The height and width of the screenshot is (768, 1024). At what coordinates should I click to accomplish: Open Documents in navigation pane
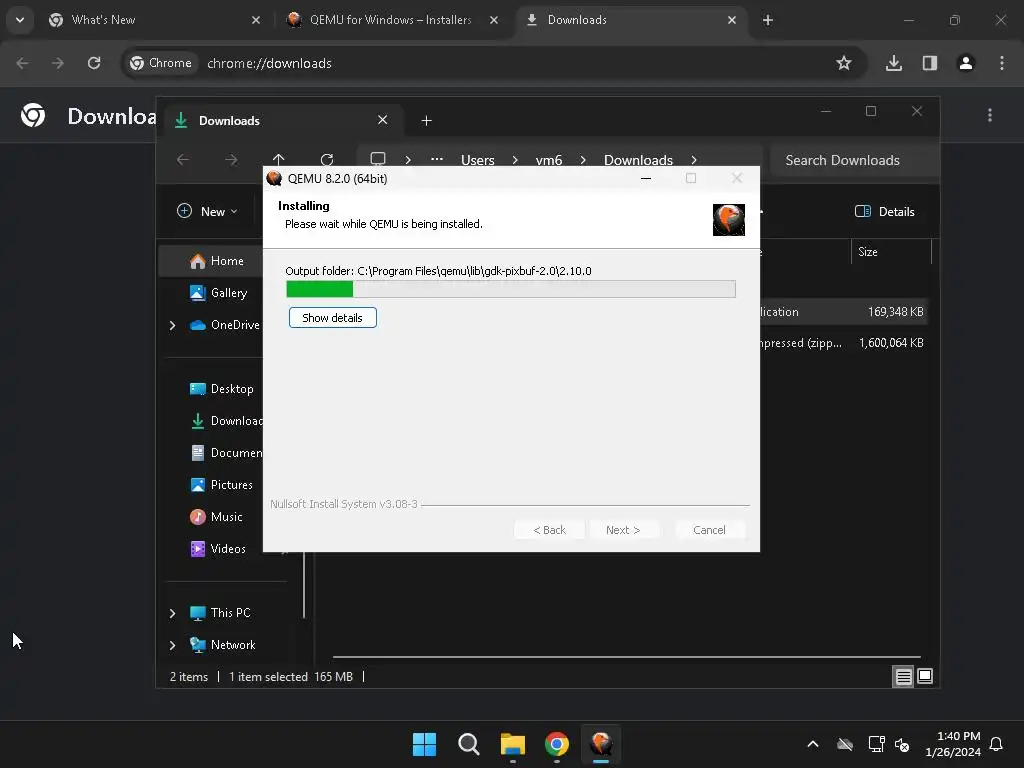coord(225,453)
